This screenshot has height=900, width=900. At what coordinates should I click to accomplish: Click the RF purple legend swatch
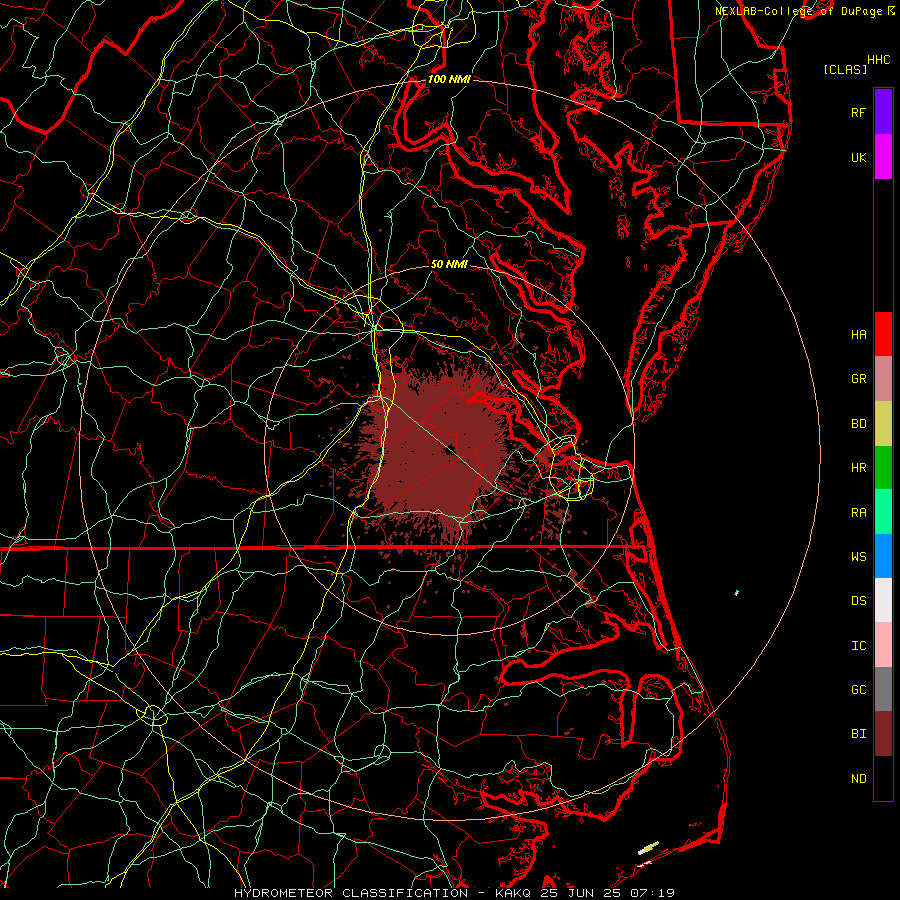click(883, 112)
